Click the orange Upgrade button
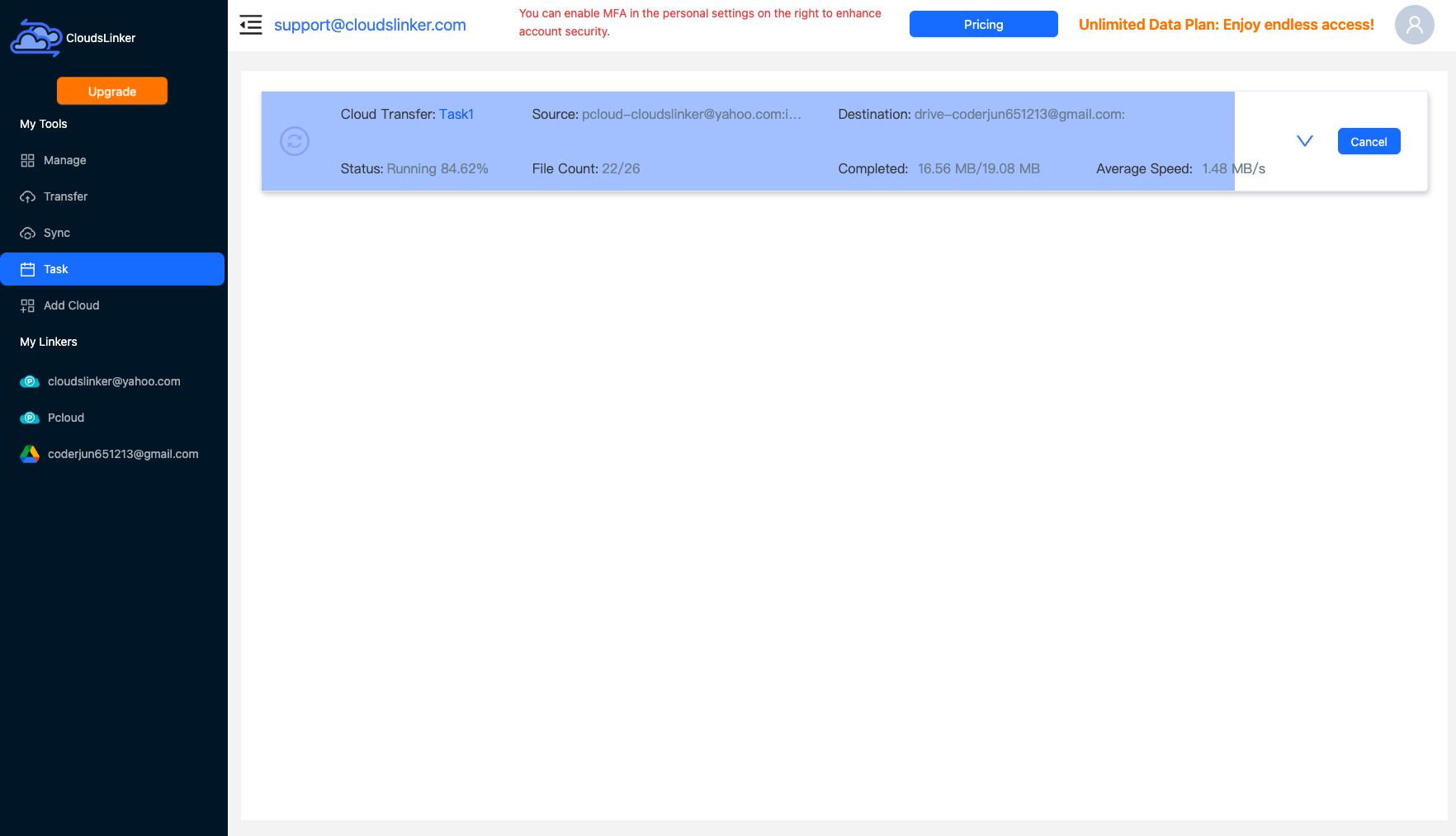This screenshot has width=1456, height=836. click(112, 91)
